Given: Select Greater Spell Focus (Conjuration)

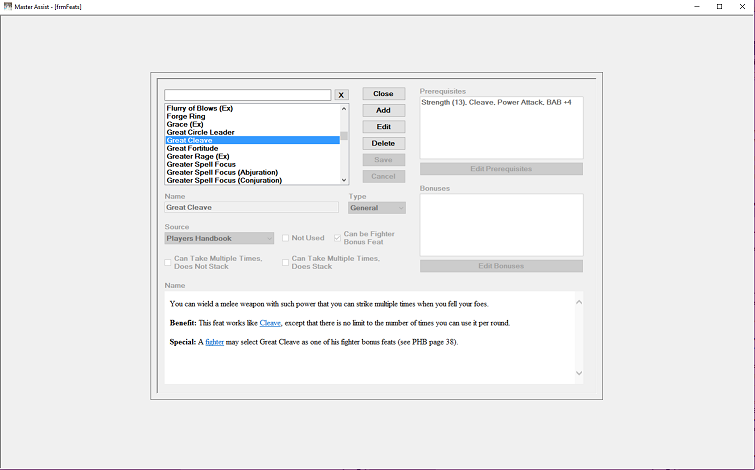Looking at the screenshot, I should (x=252, y=180).
